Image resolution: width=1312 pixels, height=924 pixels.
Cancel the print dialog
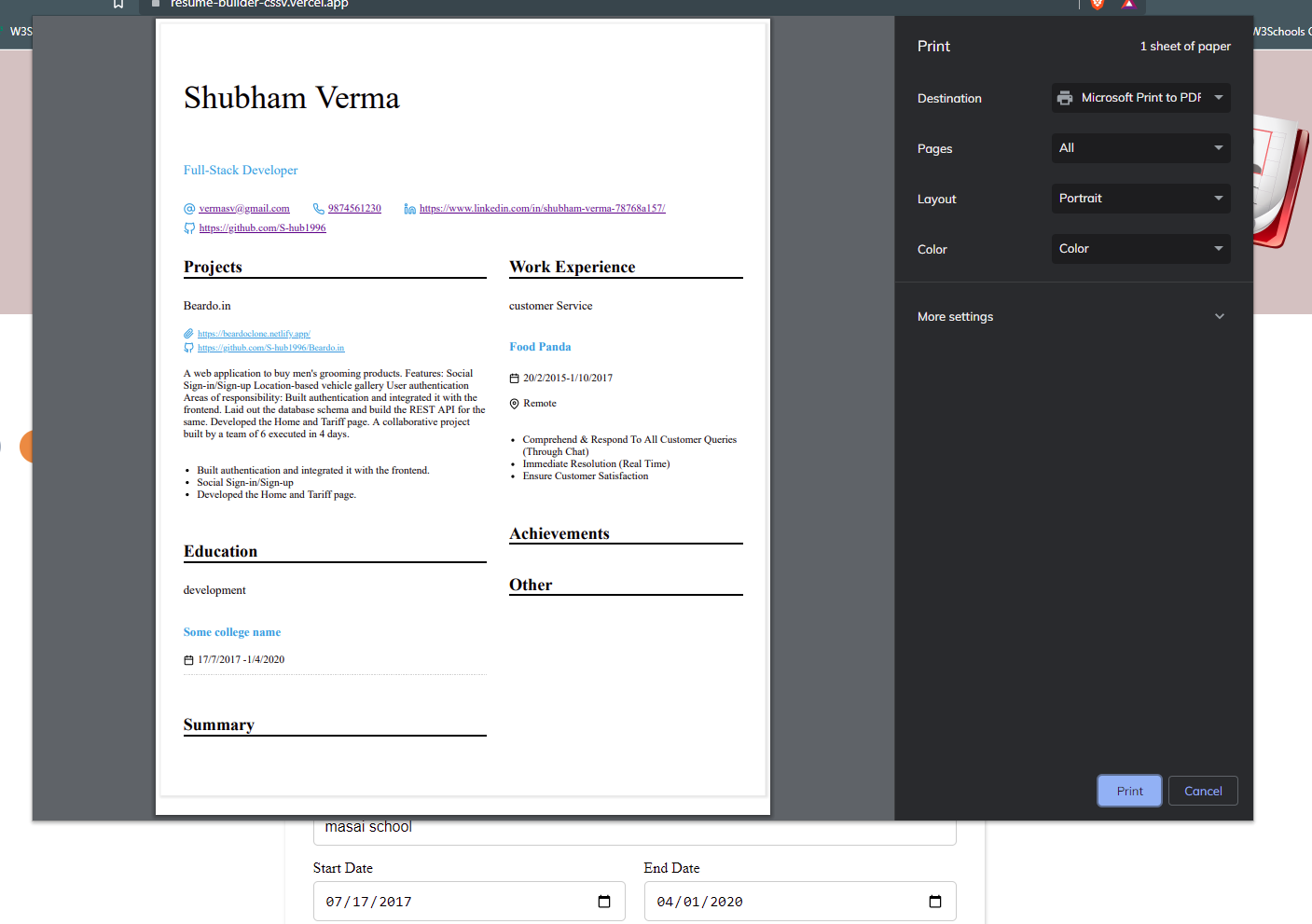tap(1203, 790)
